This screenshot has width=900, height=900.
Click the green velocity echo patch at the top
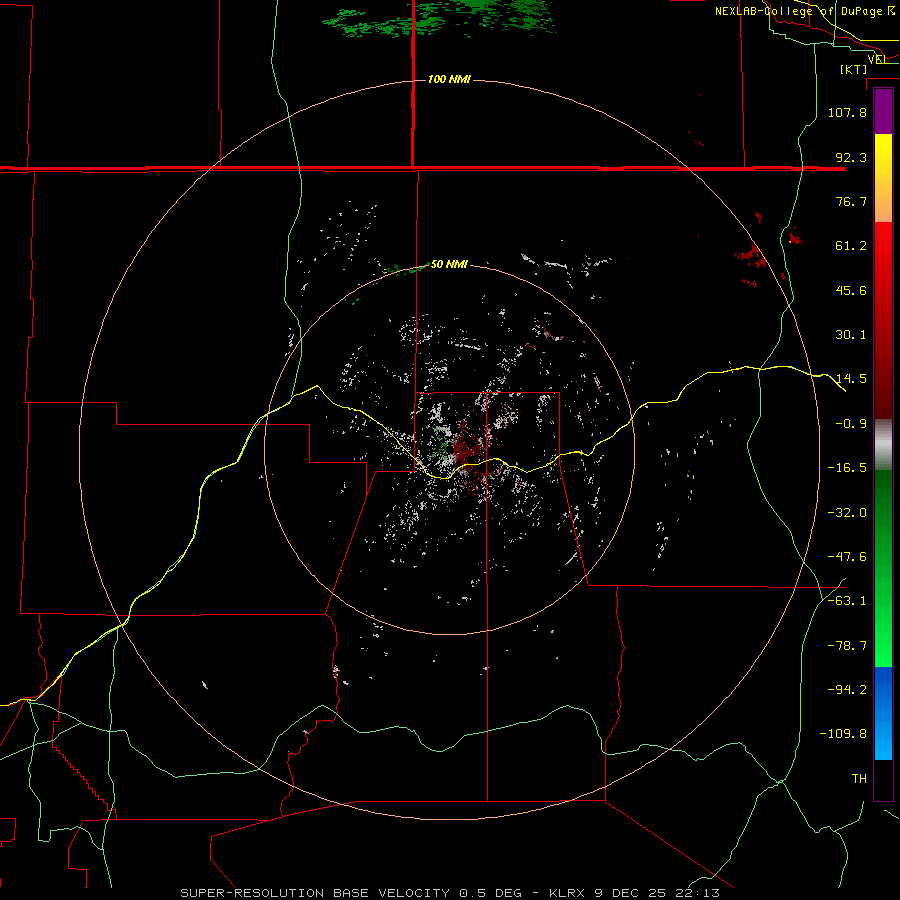point(439,19)
